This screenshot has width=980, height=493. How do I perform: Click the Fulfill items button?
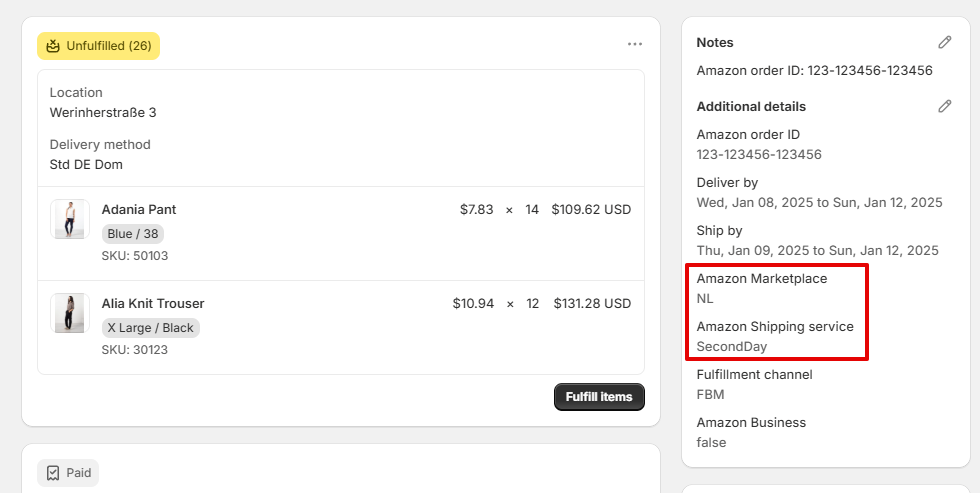tap(599, 397)
